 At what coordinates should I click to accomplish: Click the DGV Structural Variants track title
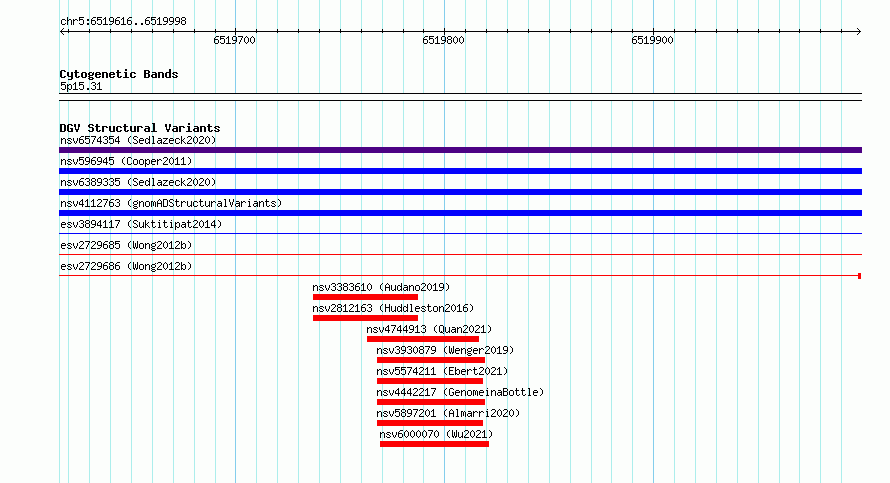point(140,128)
